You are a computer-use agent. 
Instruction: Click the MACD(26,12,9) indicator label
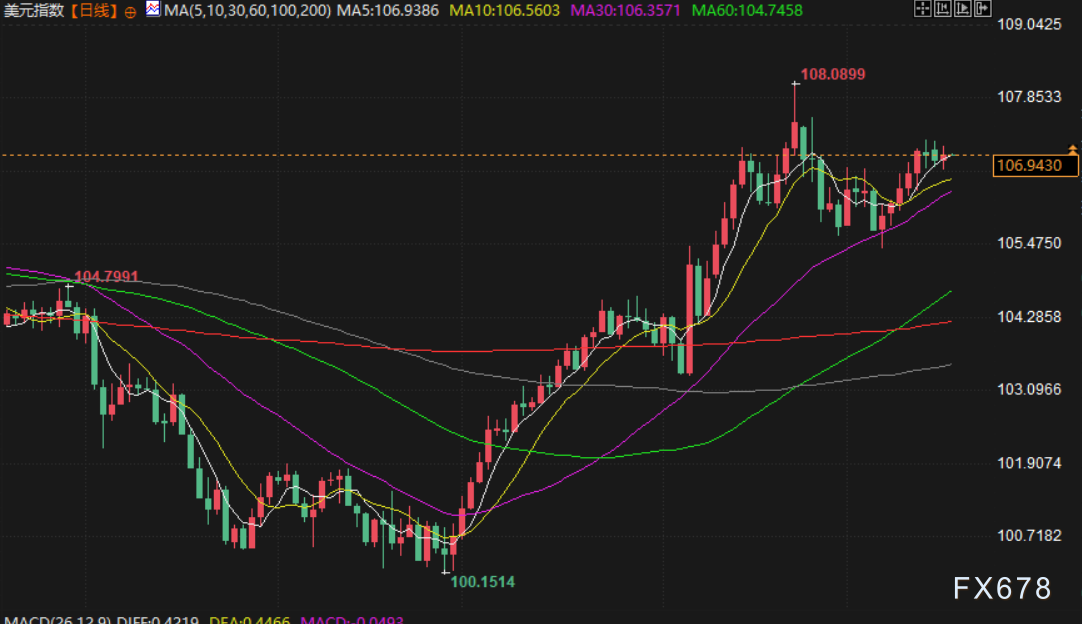click(x=57, y=620)
